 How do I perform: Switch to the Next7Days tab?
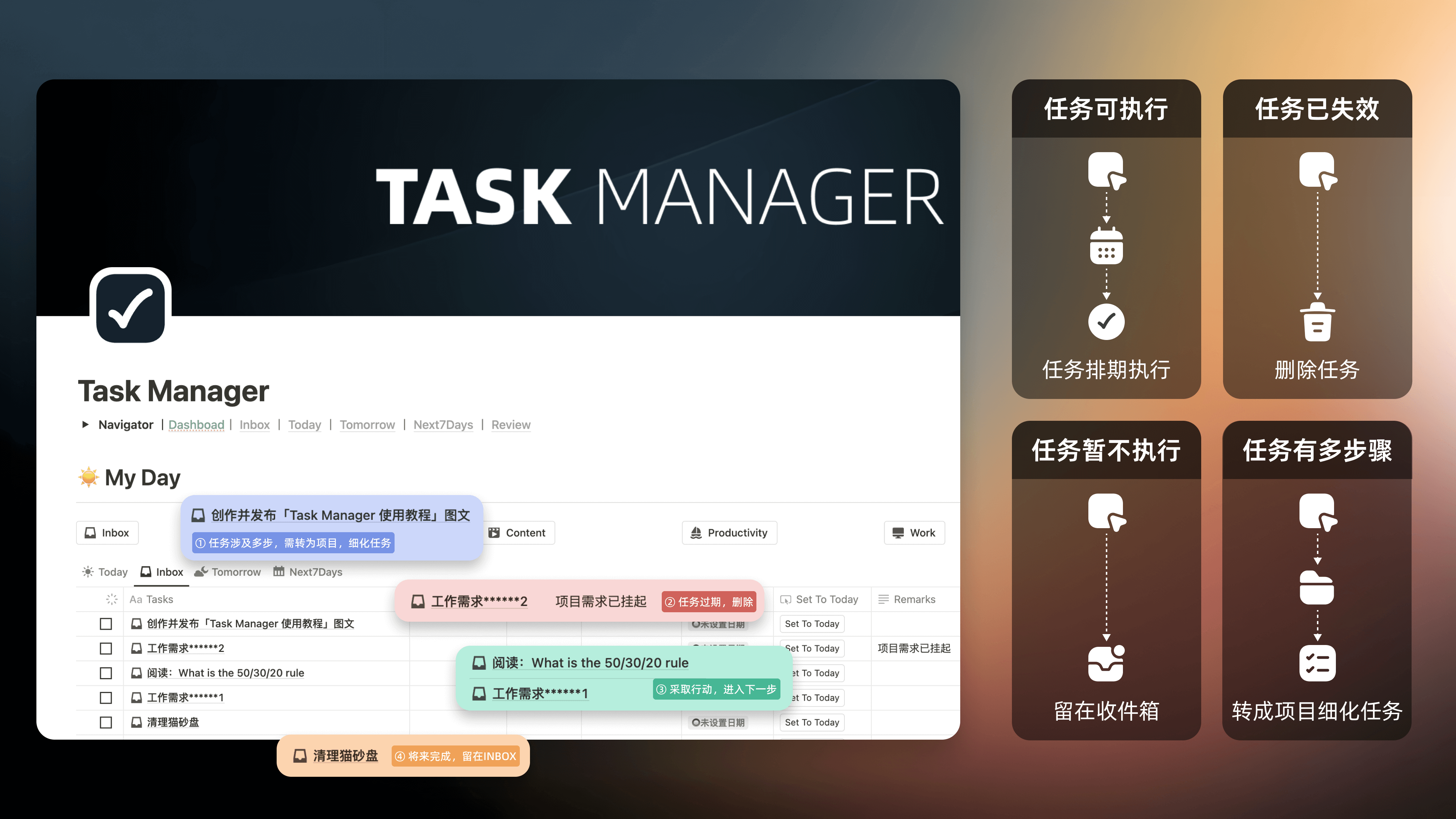click(308, 571)
